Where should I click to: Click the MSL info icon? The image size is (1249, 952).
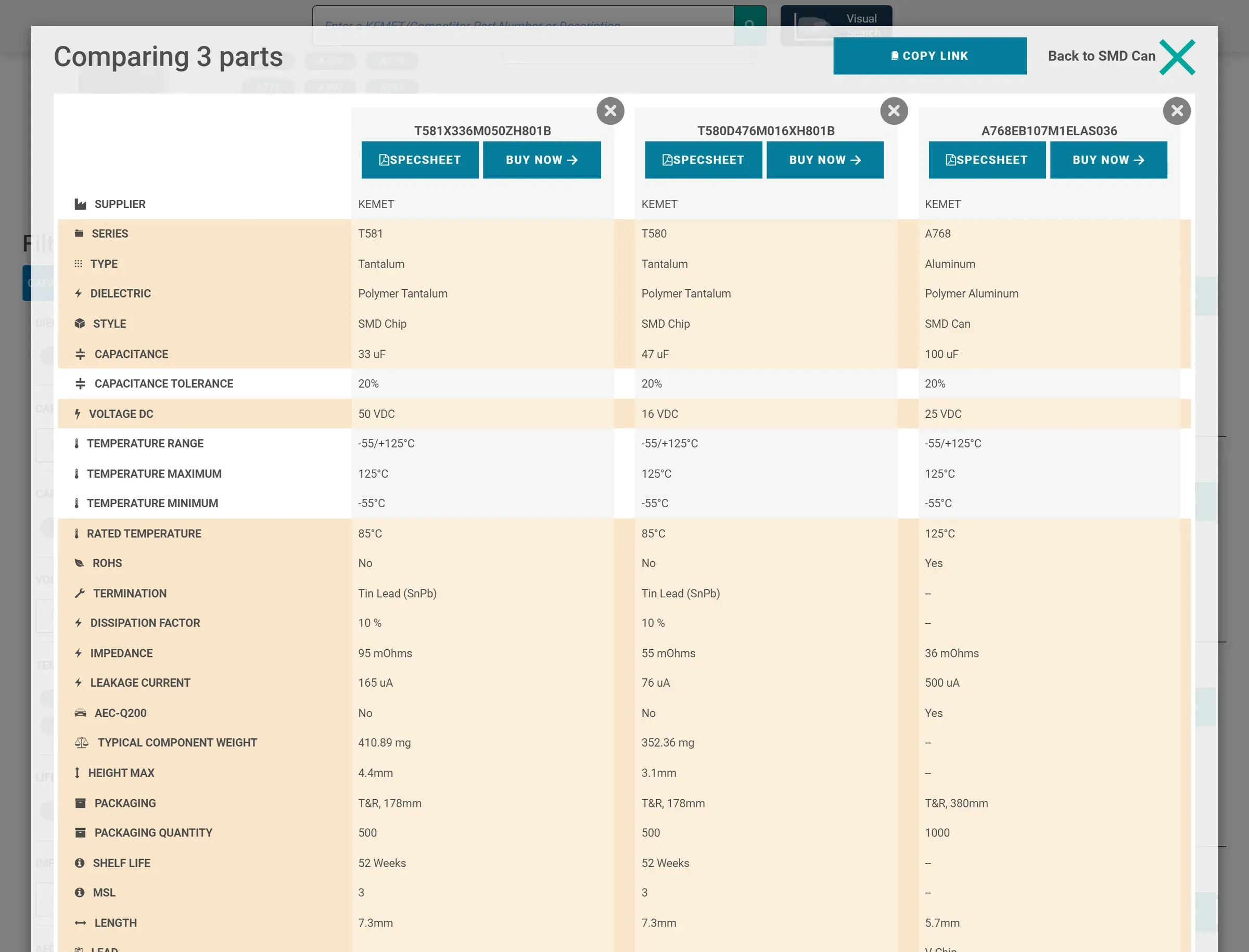pyautogui.click(x=80, y=893)
